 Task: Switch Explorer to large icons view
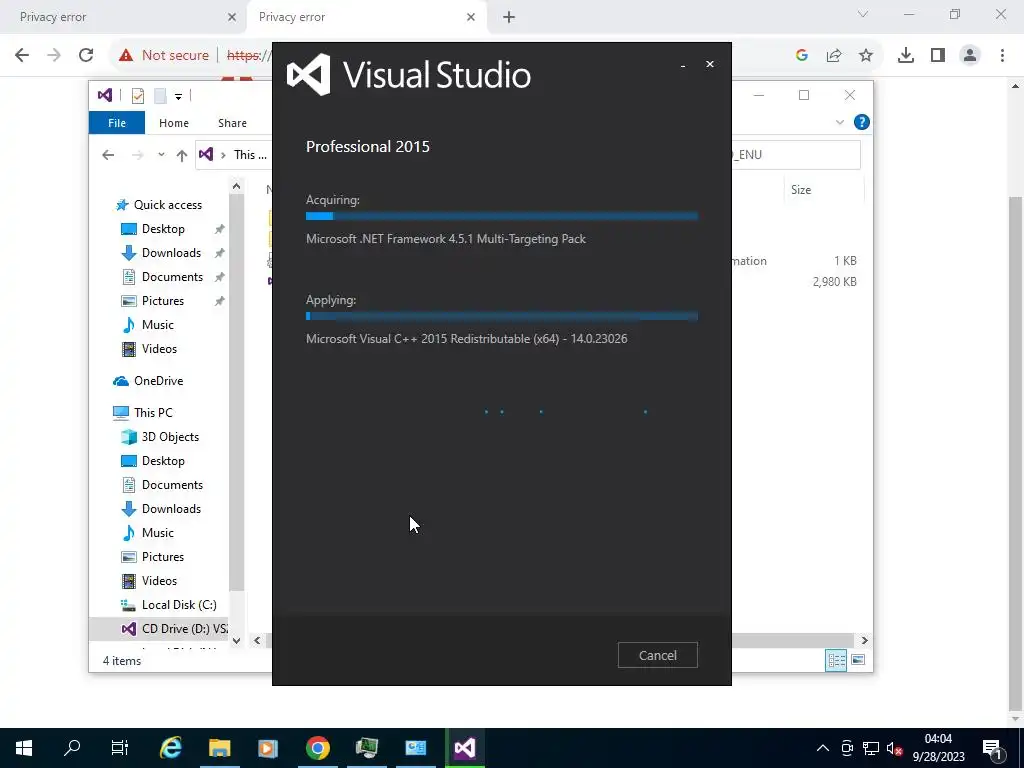[x=858, y=660]
